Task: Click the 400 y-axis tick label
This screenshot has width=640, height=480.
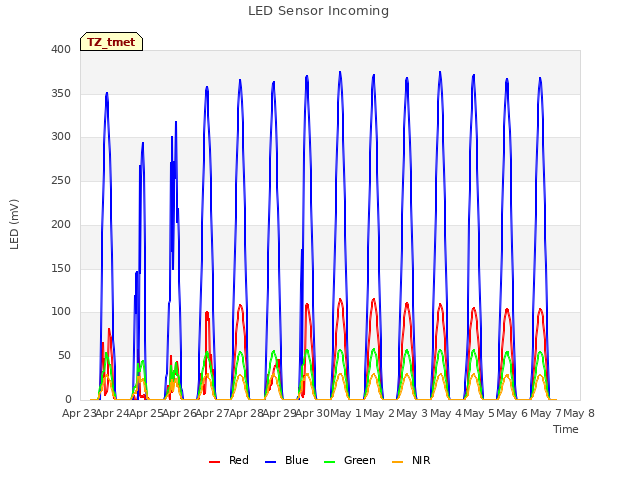Action: coord(61,49)
